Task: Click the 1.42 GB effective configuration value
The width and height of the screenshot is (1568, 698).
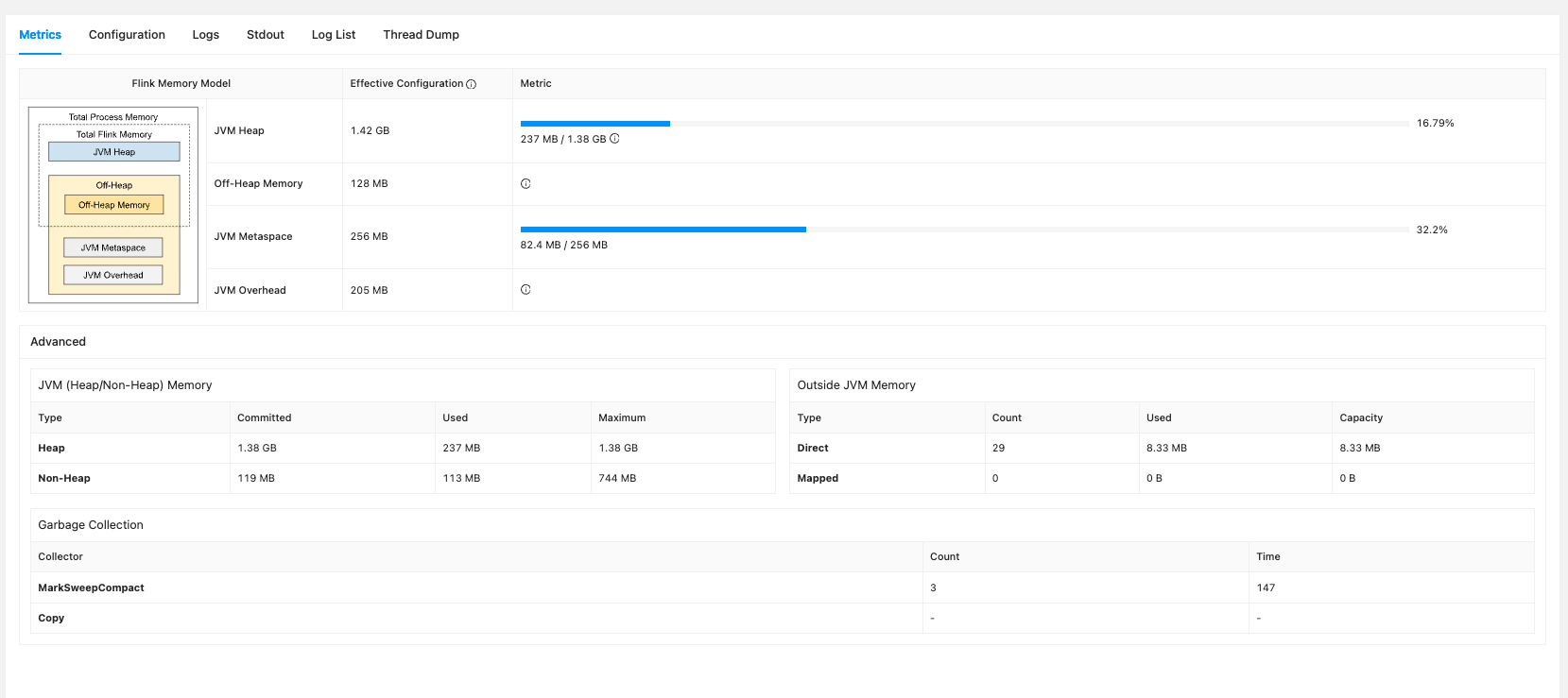Action: (x=370, y=131)
